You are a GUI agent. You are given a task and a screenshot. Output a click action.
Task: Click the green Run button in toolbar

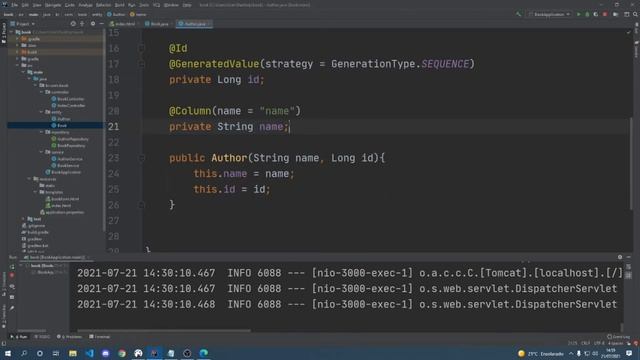pyautogui.click(x=578, y=14)
